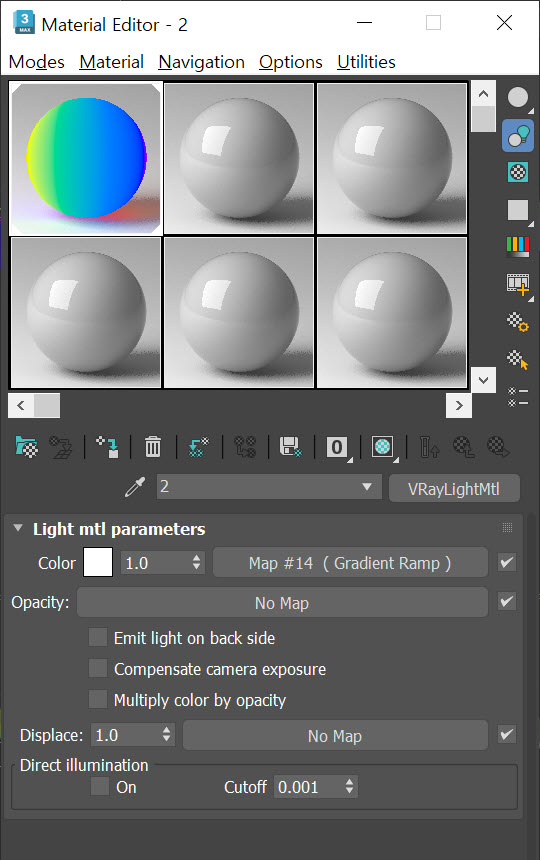Click Select by Material icon

point(518,360)
